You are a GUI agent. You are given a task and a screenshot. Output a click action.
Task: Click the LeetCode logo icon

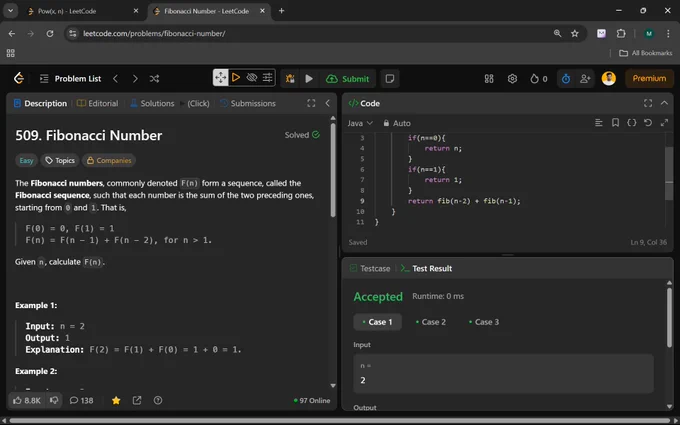click(x=19, y=78)
